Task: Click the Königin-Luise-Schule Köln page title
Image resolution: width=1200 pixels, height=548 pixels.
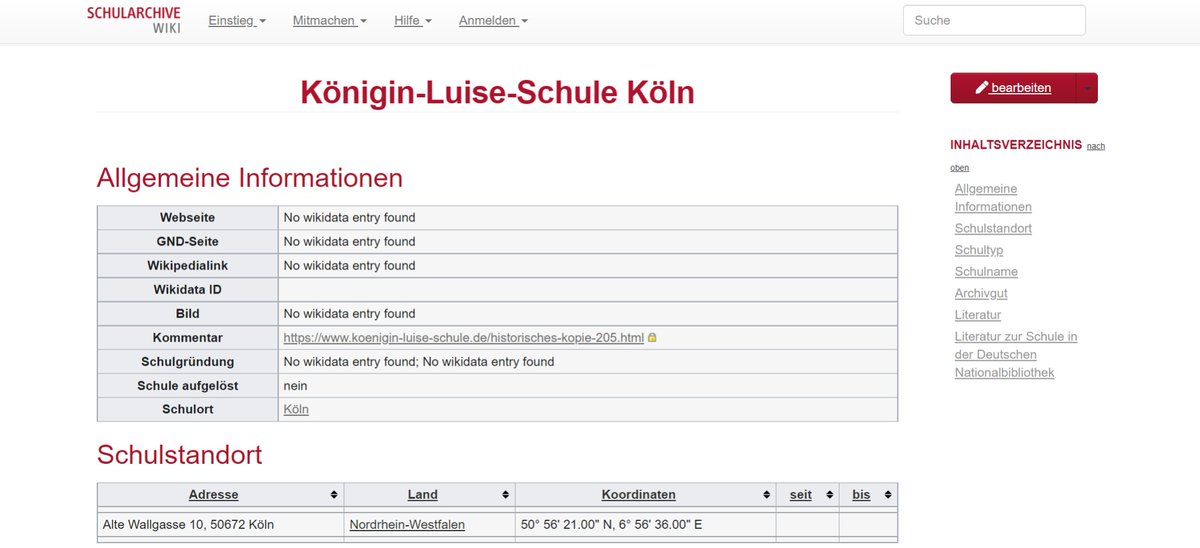Action: point(497,93)
